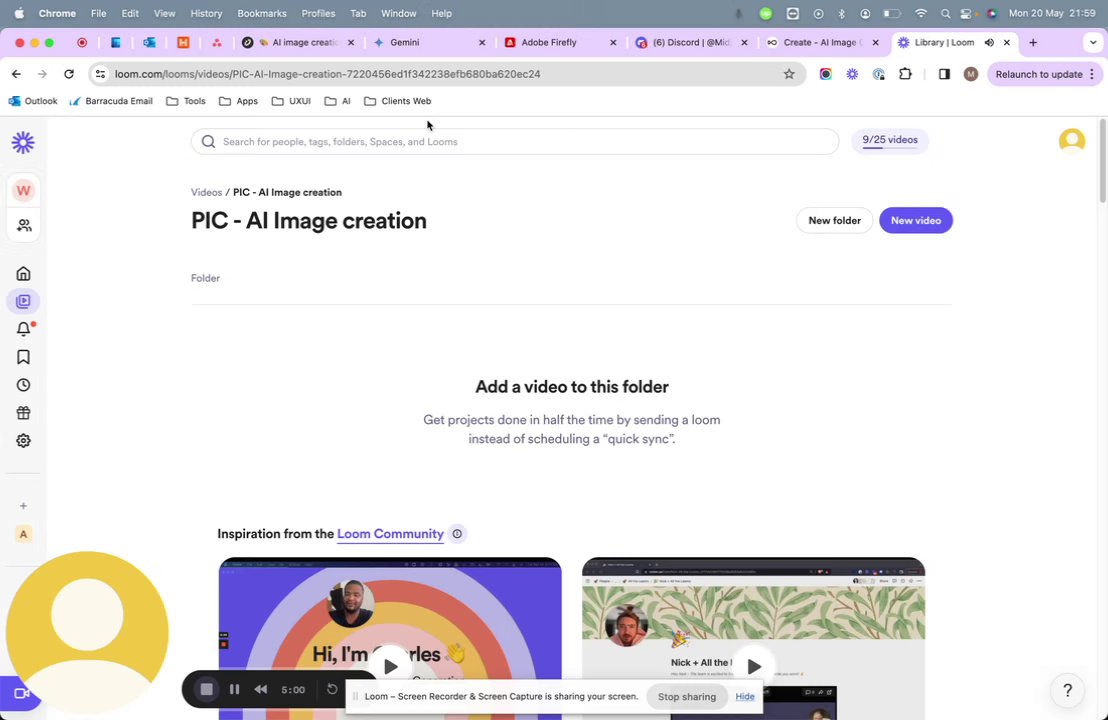Open the gift rewards icon
The width and height of the screenshot is (1108, 720).
23,413
